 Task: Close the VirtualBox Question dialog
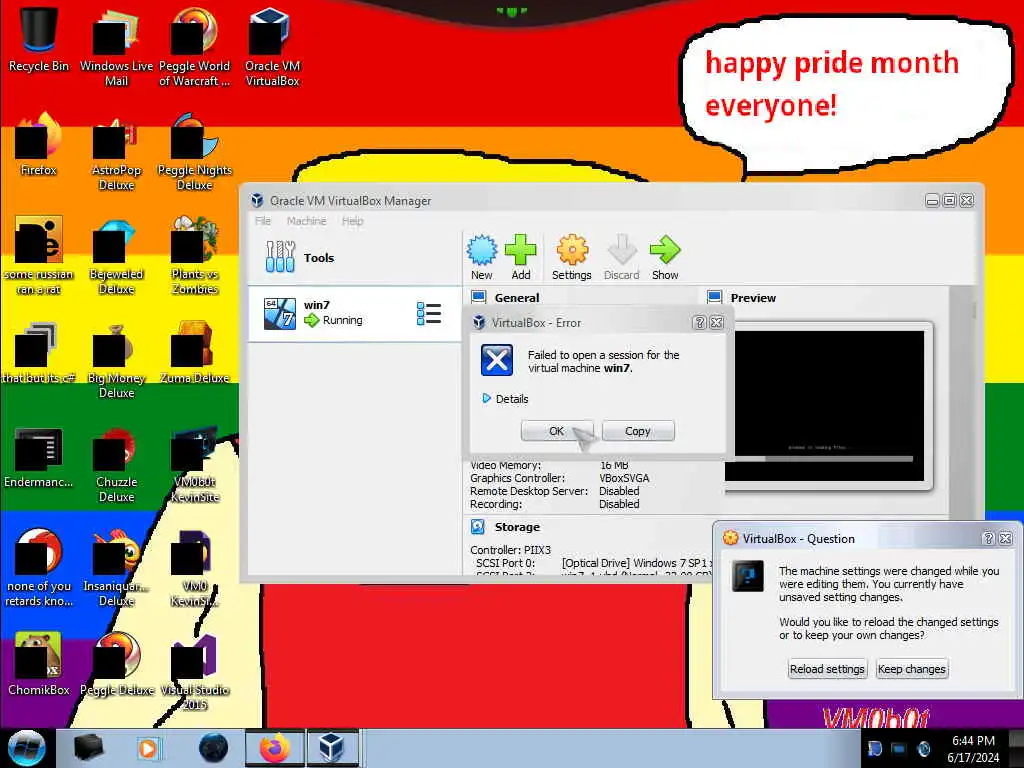click(1006, 538)
